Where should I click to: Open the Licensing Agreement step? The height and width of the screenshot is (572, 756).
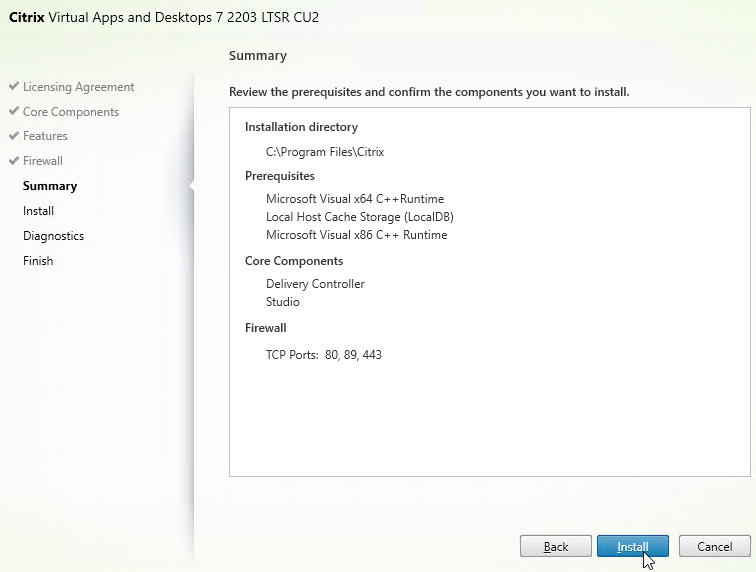point(79,87)
